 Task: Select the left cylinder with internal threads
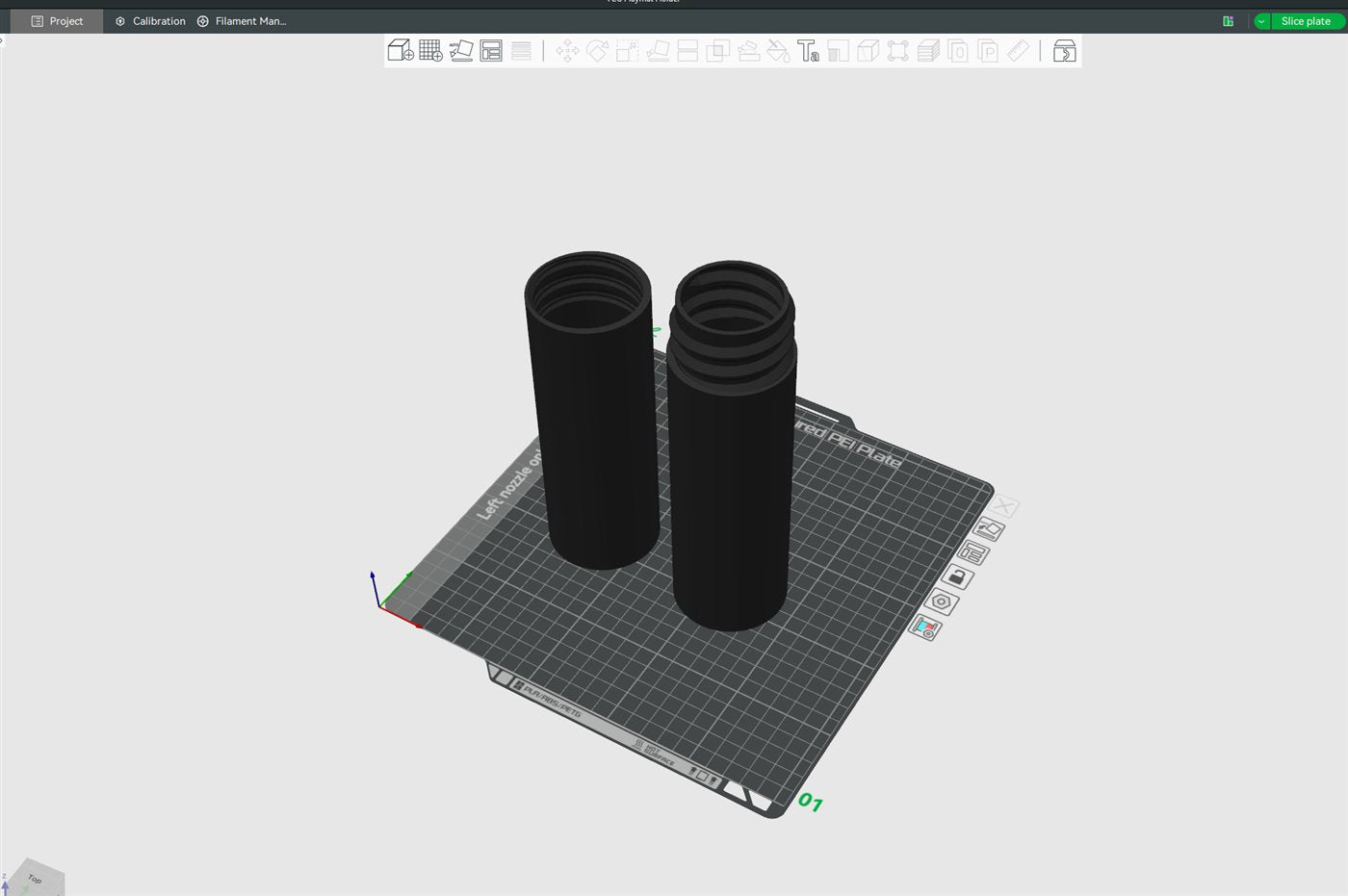coord(591,409)
